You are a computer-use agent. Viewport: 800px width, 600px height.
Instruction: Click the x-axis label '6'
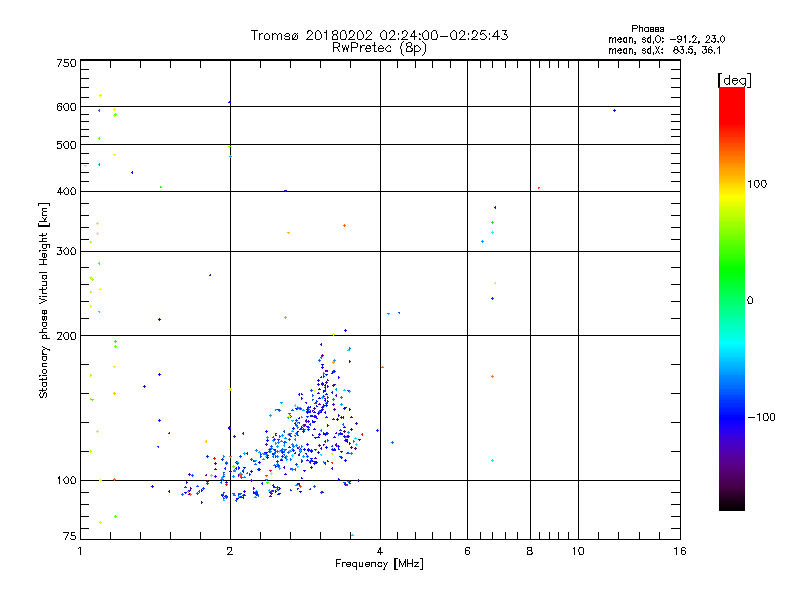(467, 551)
